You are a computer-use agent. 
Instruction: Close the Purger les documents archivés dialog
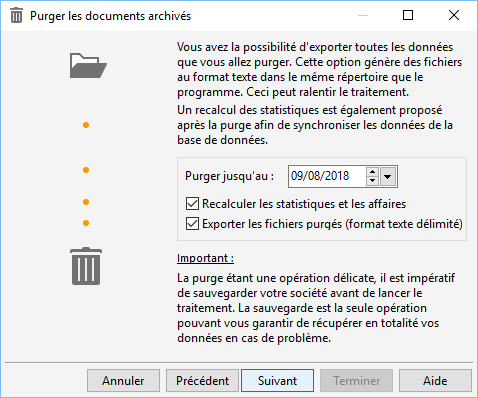454,15
